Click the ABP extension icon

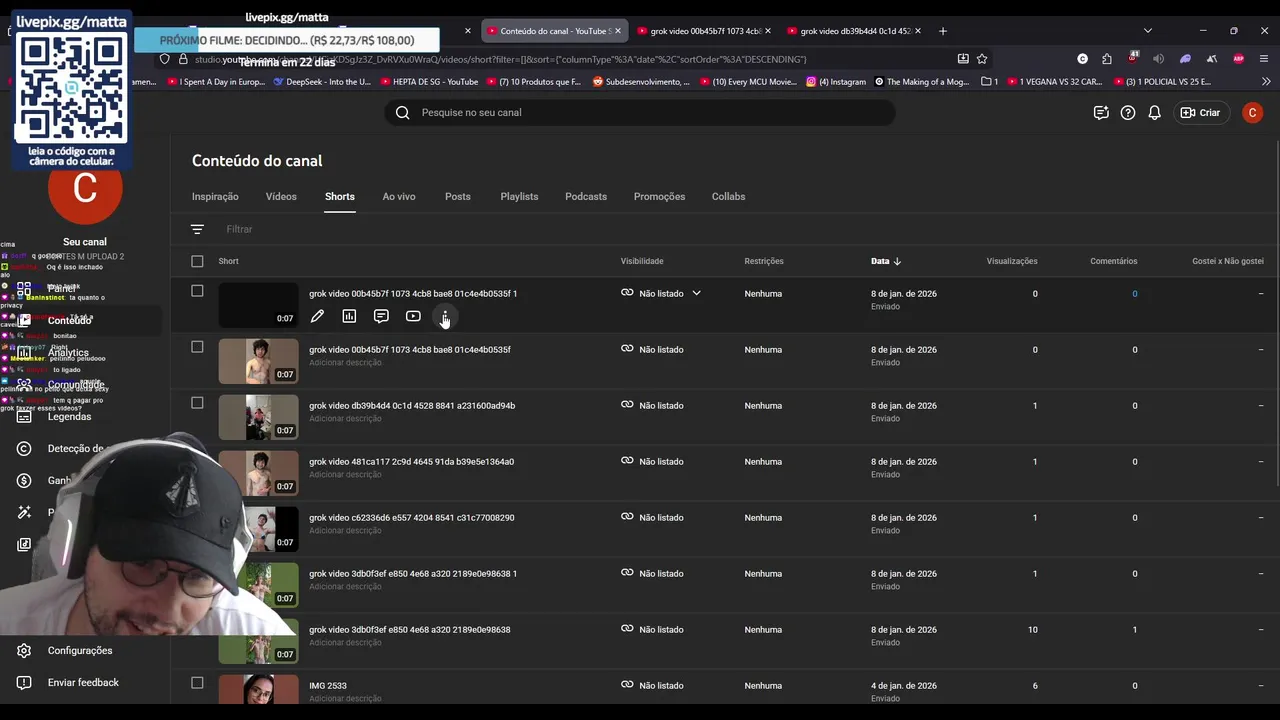click(x=1238, y=59)
